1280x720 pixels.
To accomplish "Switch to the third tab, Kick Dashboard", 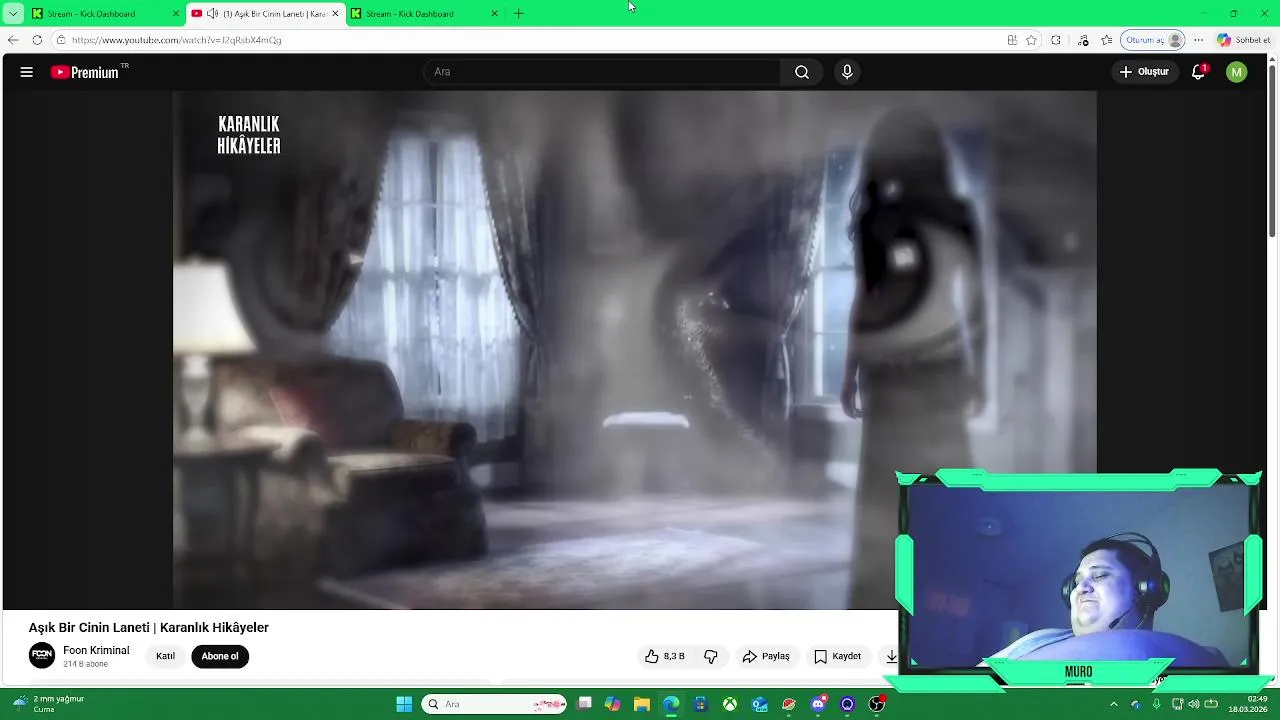I will [424, 14].
